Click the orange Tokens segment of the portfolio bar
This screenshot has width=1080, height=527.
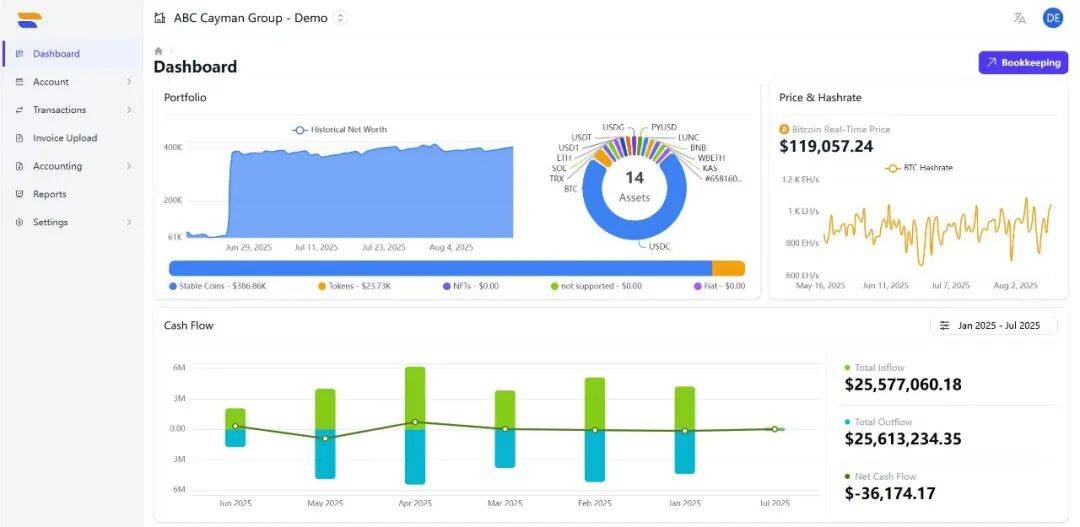click(x=728, y=268)
